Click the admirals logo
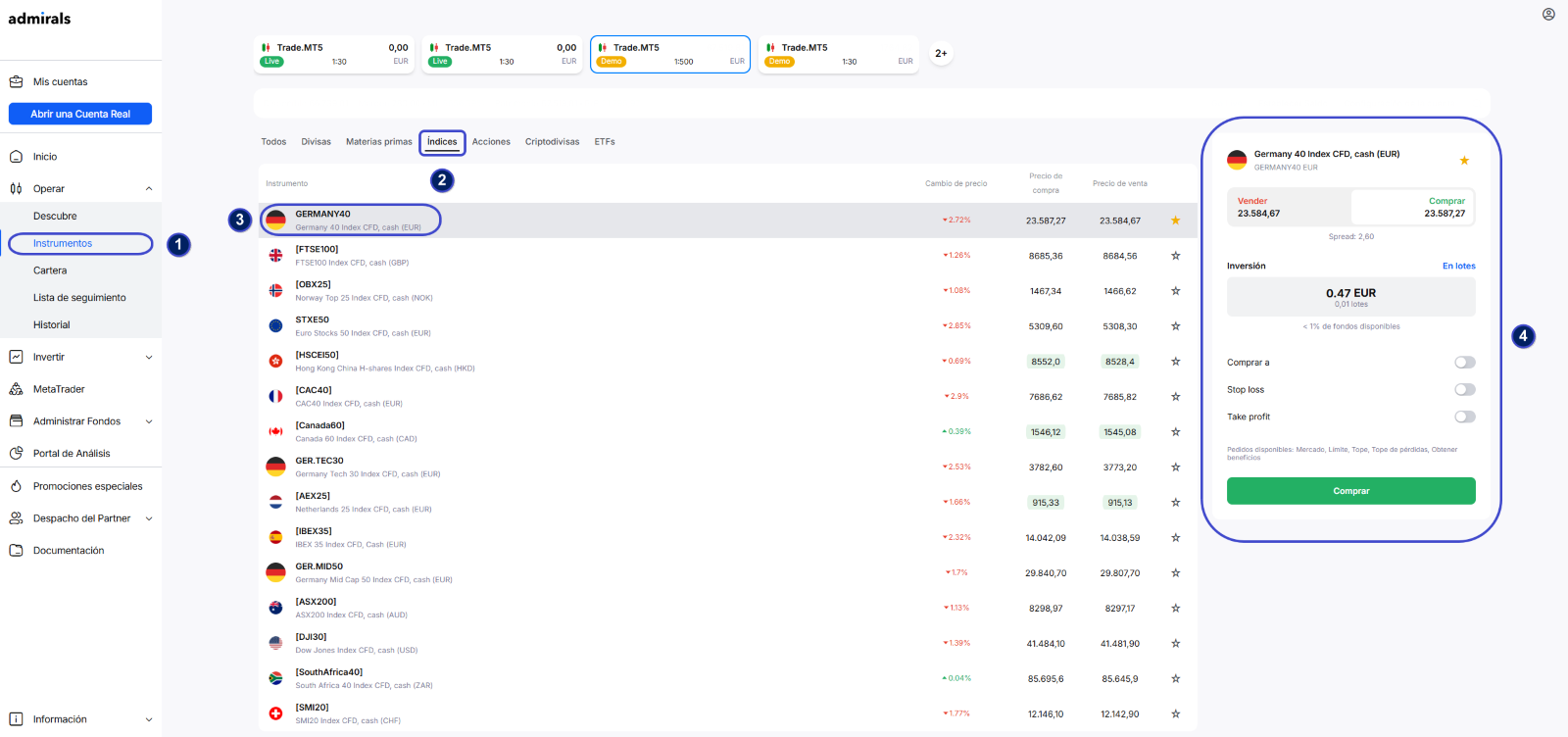 39,19
